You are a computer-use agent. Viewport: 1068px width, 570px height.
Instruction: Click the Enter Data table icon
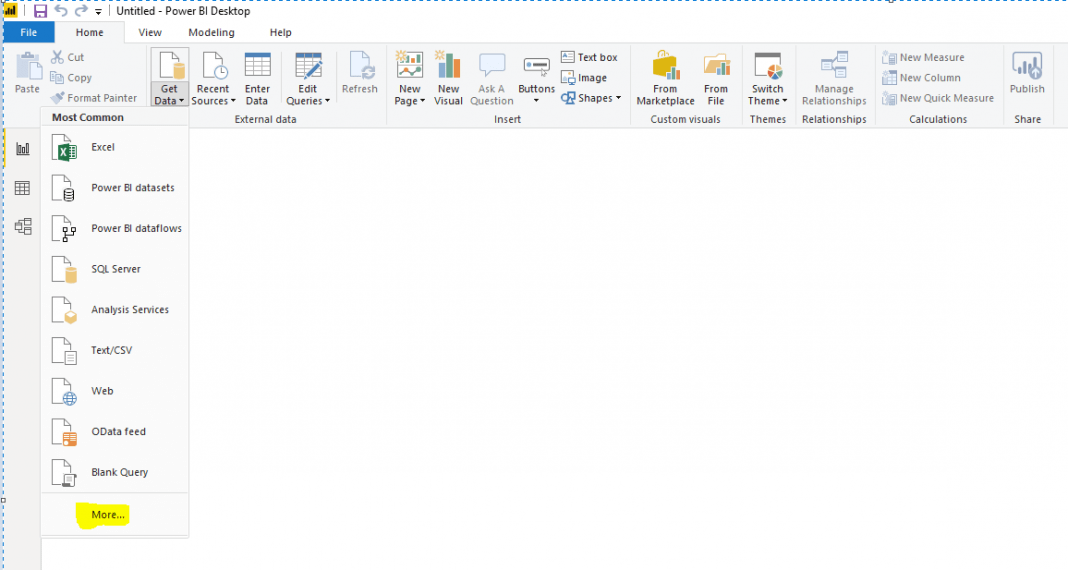[257, 66]
